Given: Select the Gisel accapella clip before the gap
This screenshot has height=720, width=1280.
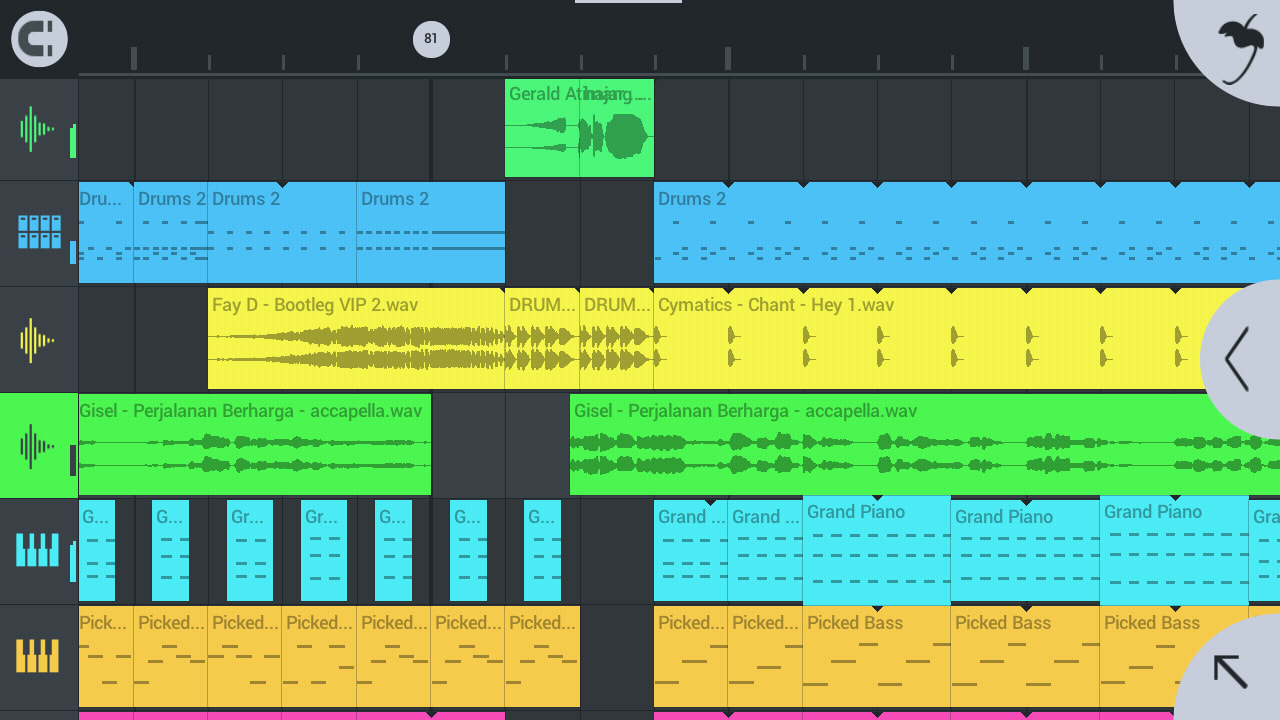Looking at the screenshot, I should pos(255,444).
